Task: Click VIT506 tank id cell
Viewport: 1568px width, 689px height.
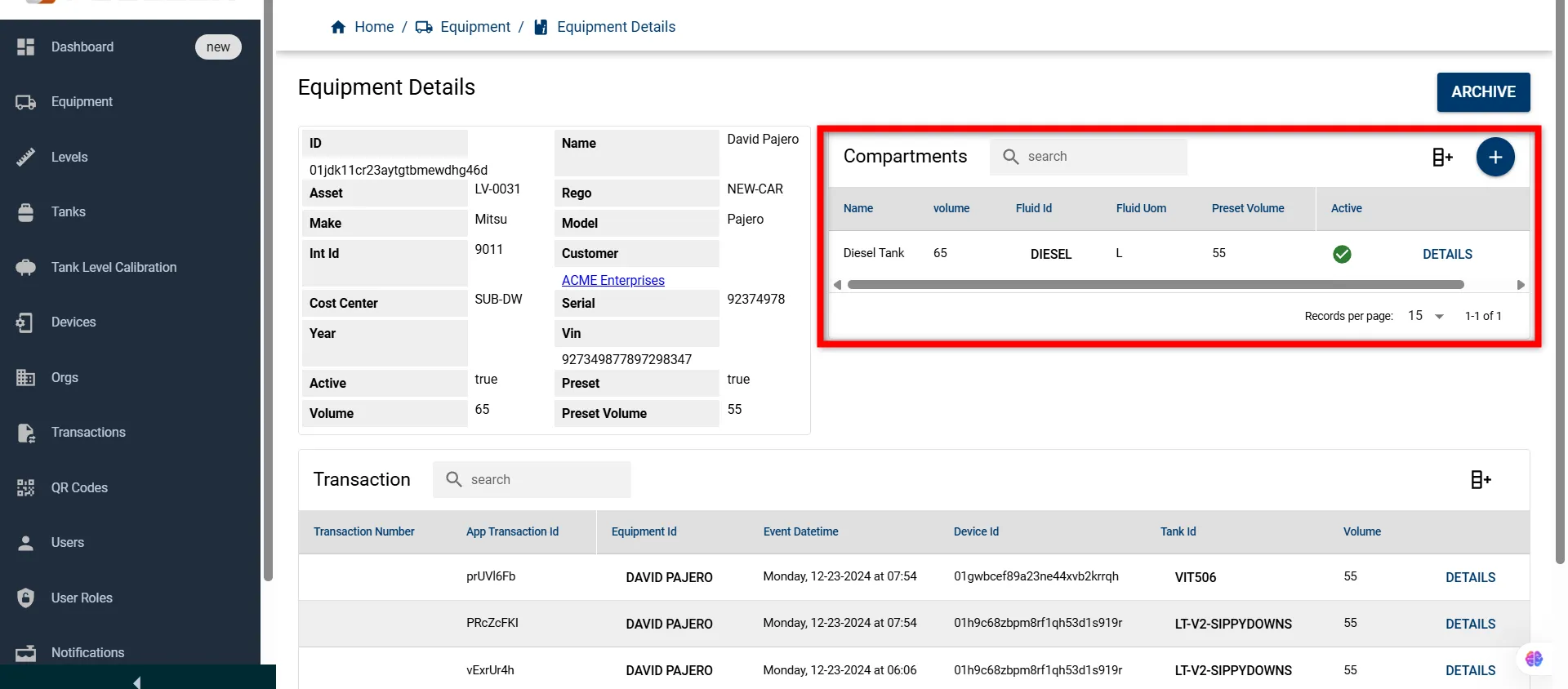Action: pyautogui.click(x=1196, y=577)
